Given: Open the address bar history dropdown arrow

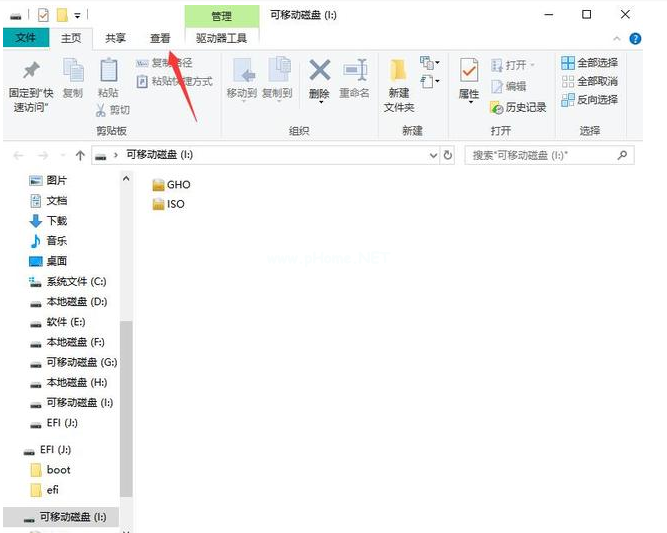Looking at the screenshot, I should 432,156.
